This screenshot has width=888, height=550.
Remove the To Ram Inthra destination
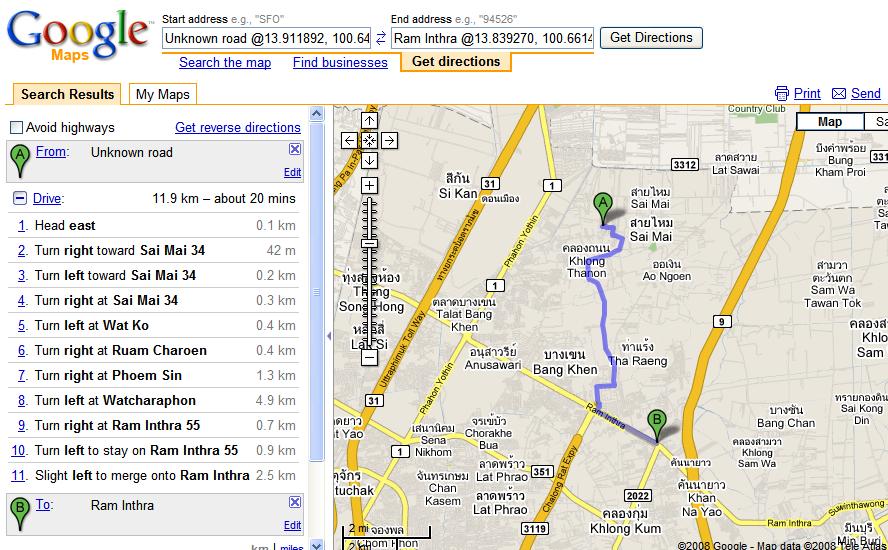pos(294,502)
